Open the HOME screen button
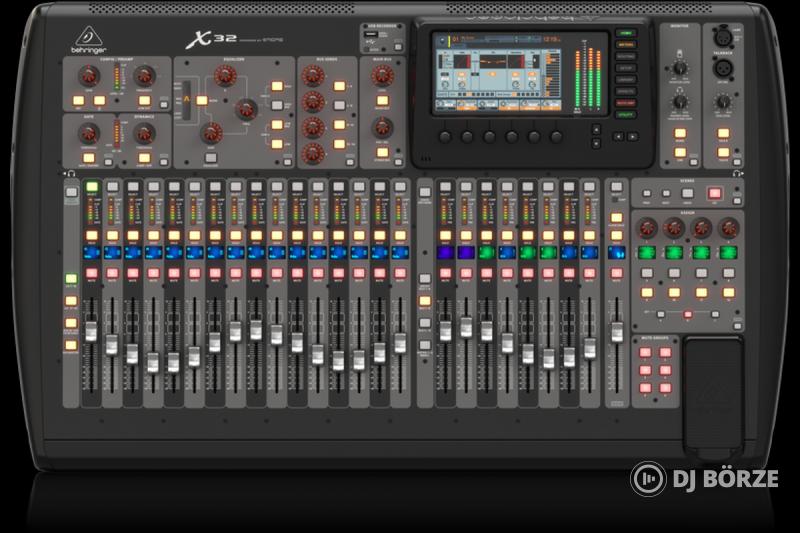The image size is (800, 533). coord(626,33)
